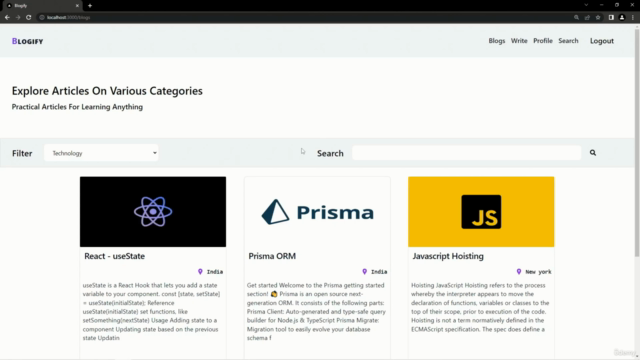Click the browser forward arrow
Viewport: 640px width, 360px height.
pos(18,17)
